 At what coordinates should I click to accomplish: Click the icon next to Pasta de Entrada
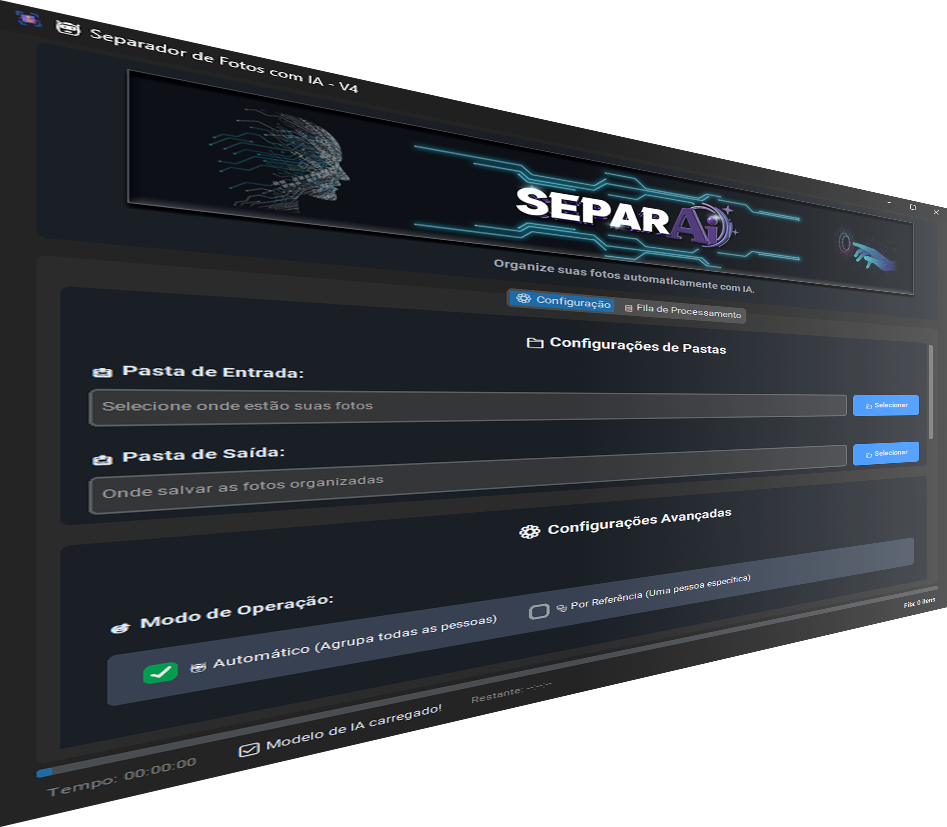(102, 372)
